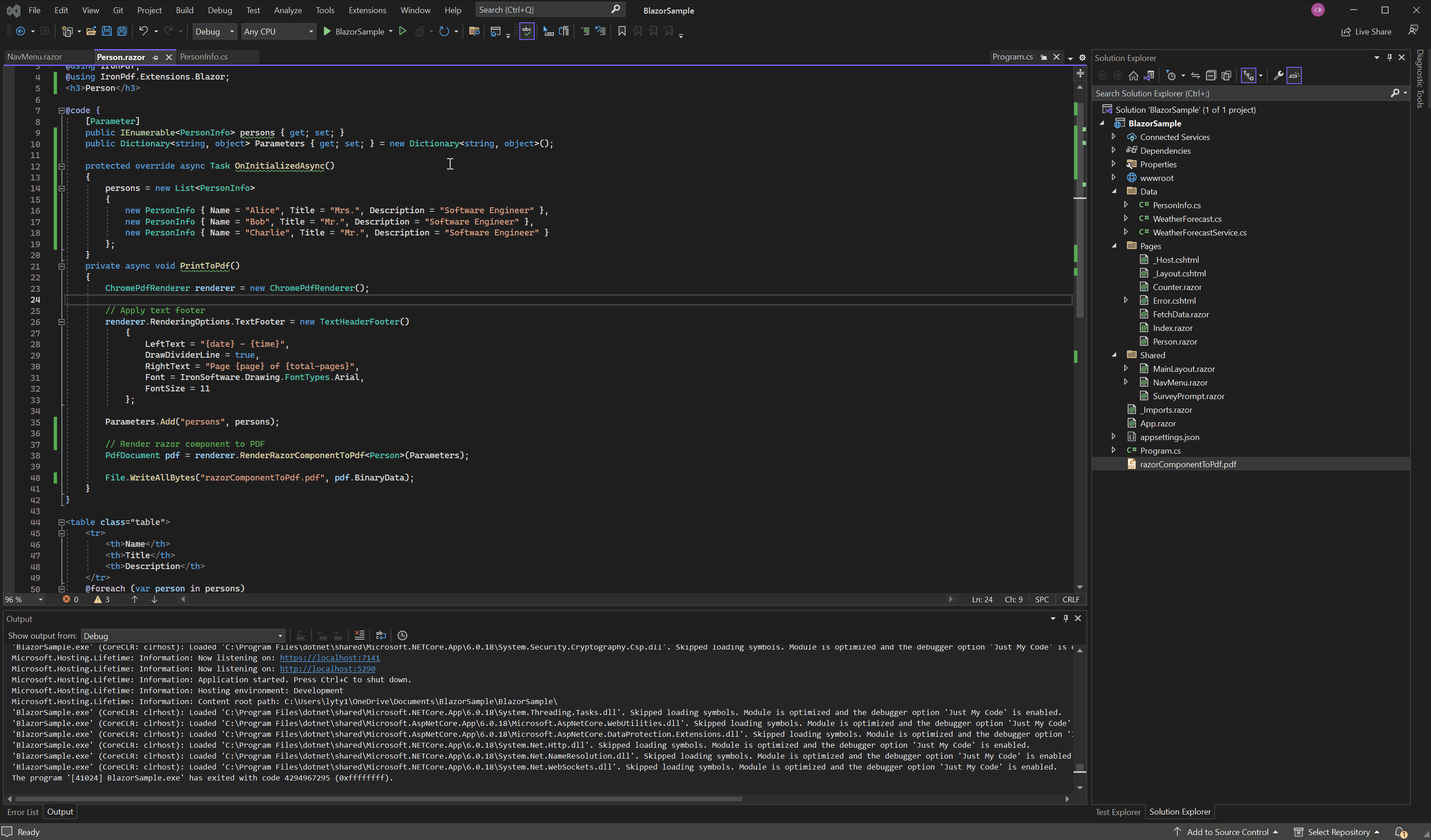The image size is (1431, 840).
Task: Expand the Shared folder in Solution Explorer
Action: 1114,354
